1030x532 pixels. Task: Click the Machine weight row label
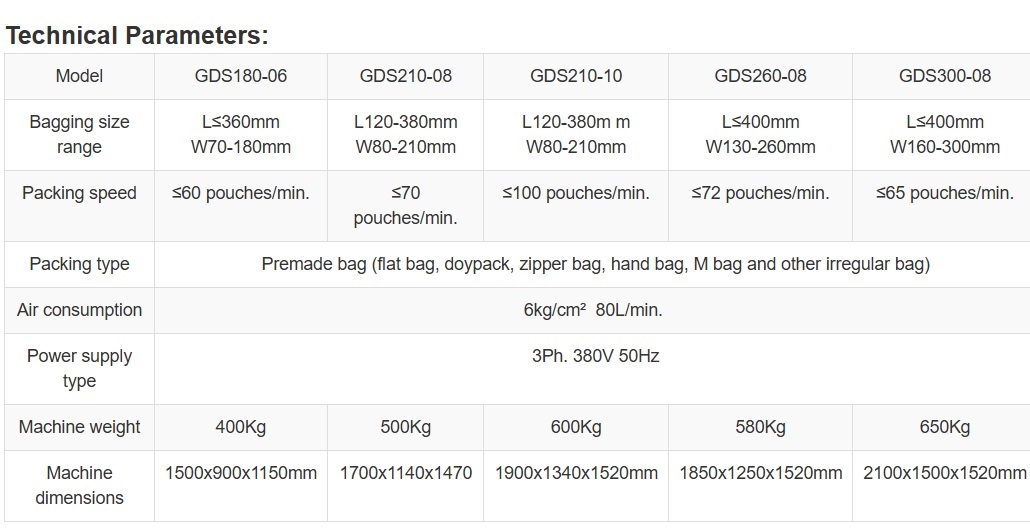pos(79,427)
